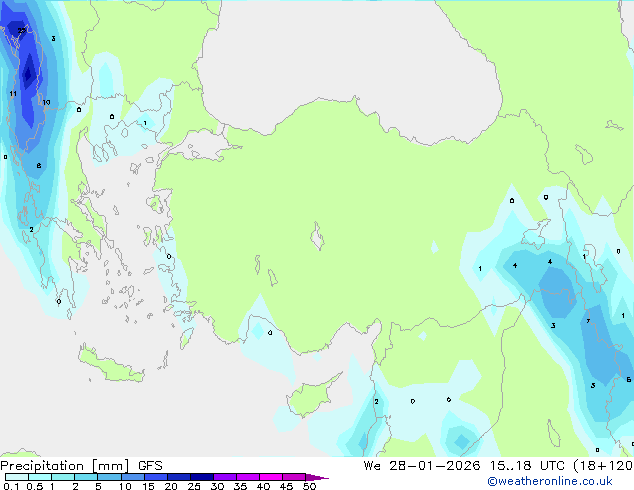Image resolution: width=634 pixels, height=490 pixels.
Task: Click the legend label "0.1"
Action: coord(11,486)
